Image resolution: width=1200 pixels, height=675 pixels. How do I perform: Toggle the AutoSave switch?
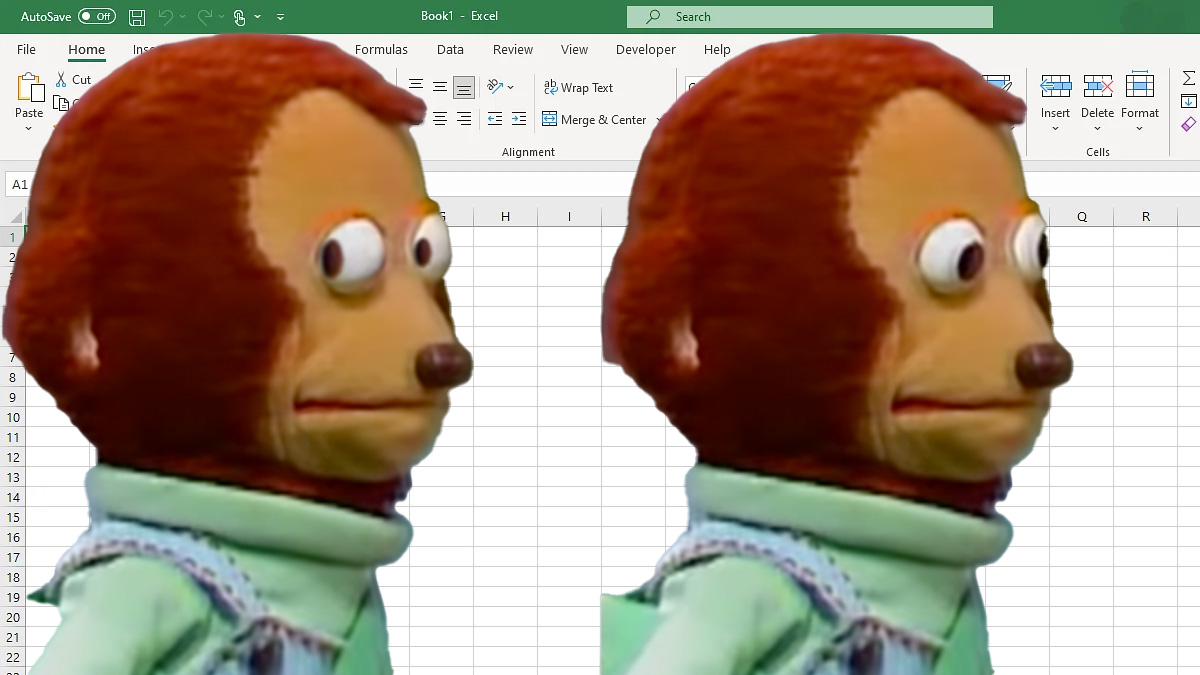pos(97,17)
